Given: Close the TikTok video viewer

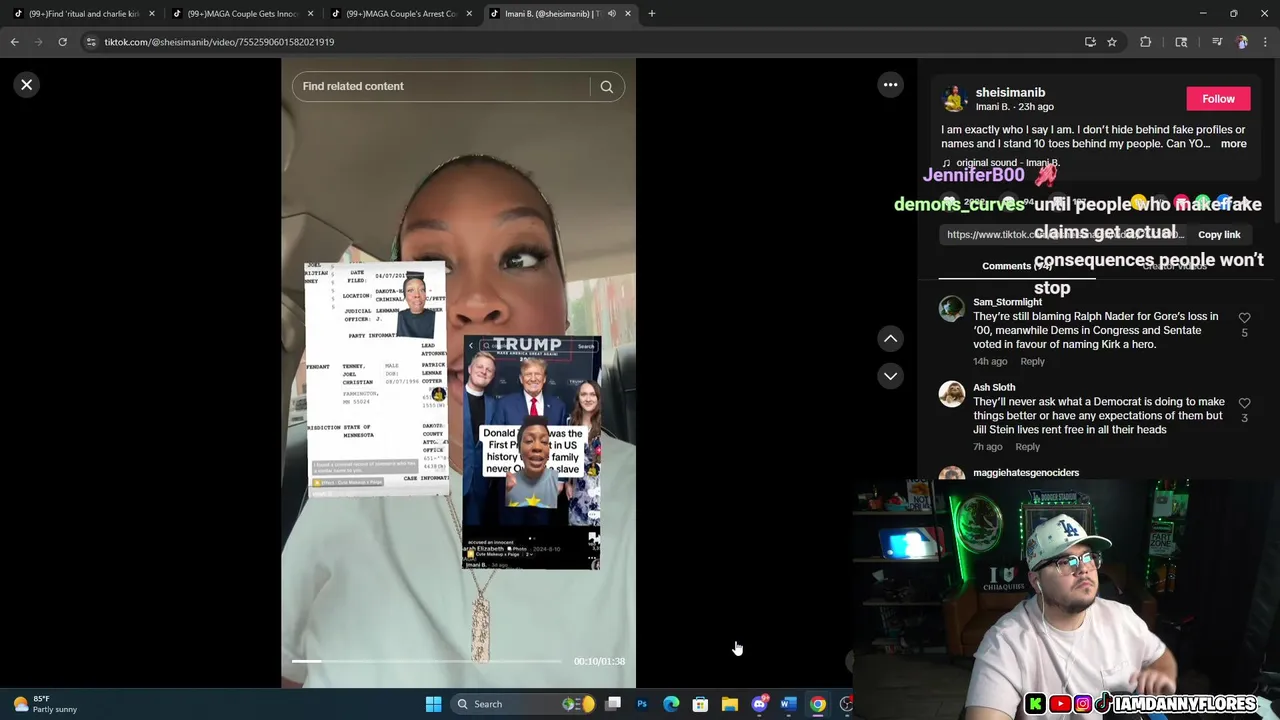Looking at the screenshot, I should (x=27, y=85).
